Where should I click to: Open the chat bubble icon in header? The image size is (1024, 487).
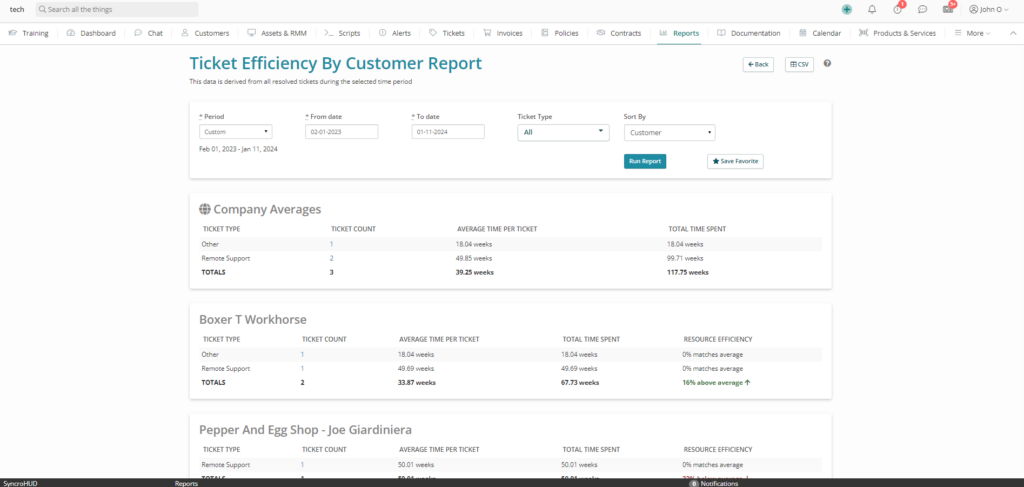922,9
